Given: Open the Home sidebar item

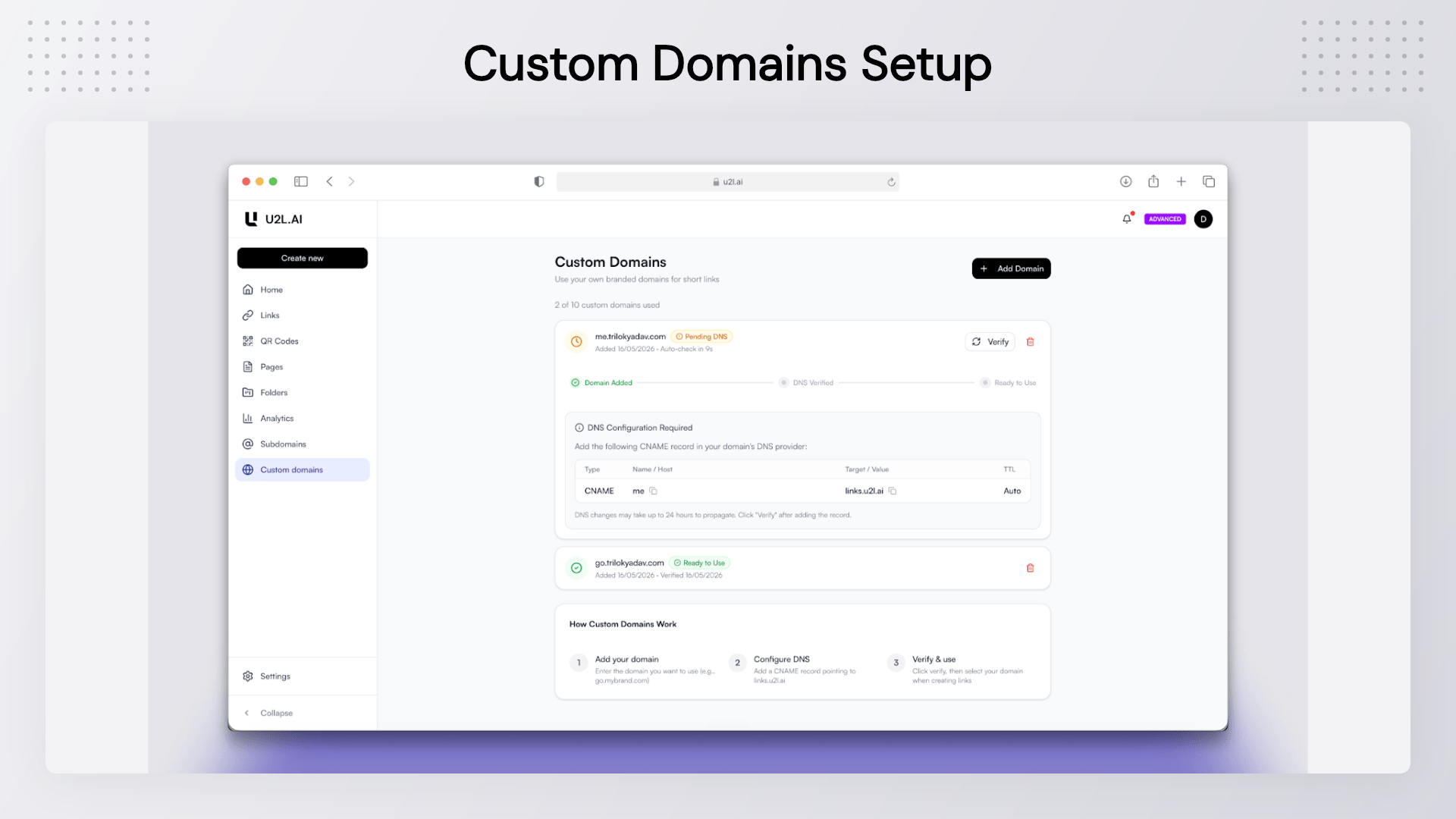Looking at the screenshot, I should (302, 290).
